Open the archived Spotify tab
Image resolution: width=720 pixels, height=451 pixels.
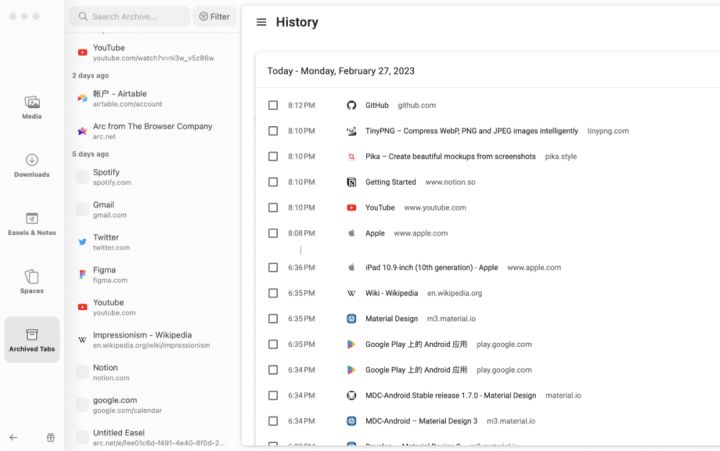tap(153, 177)
